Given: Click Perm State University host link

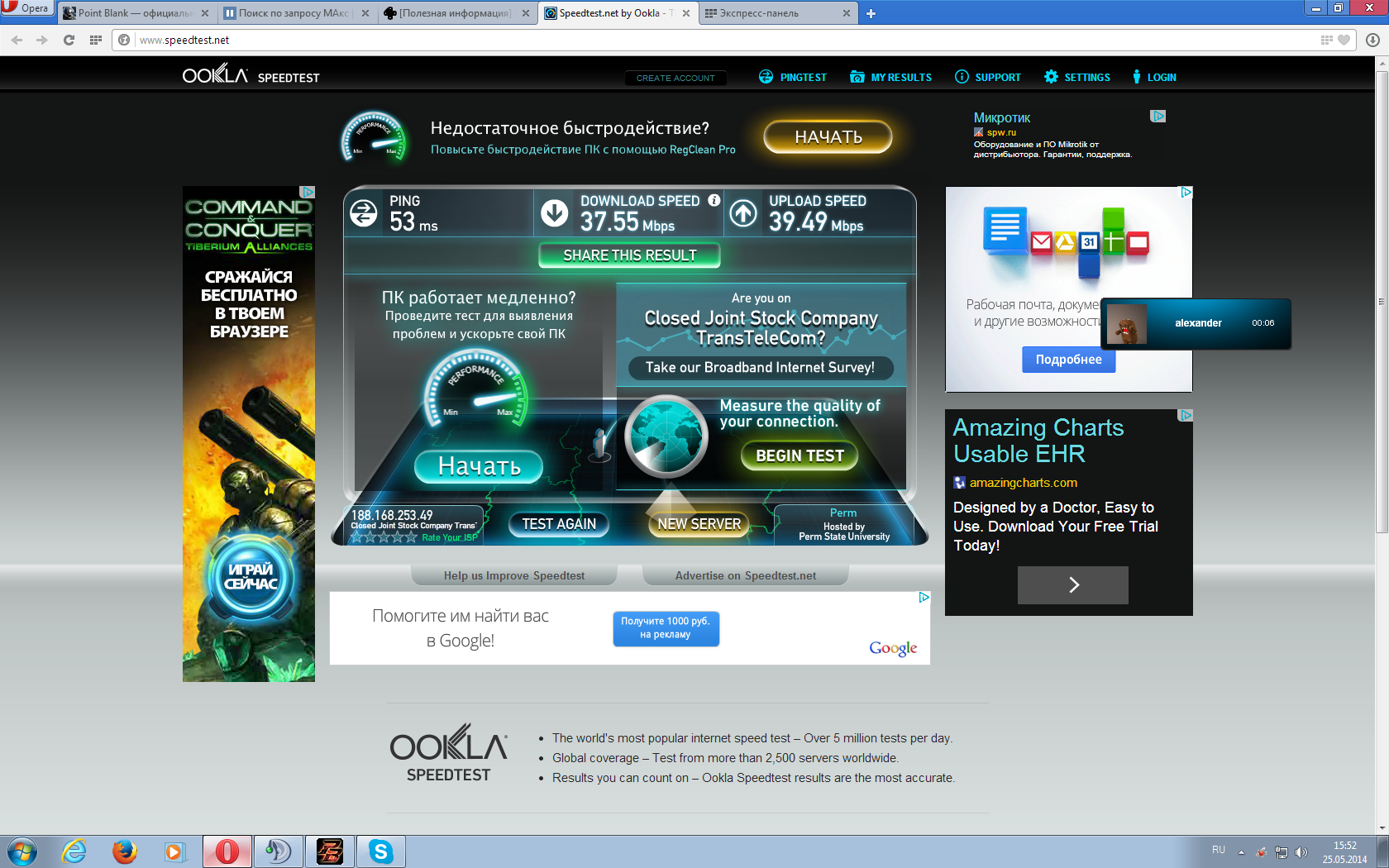Looking at the screenshot, I should pyautogui.click(x=844, y=537).
